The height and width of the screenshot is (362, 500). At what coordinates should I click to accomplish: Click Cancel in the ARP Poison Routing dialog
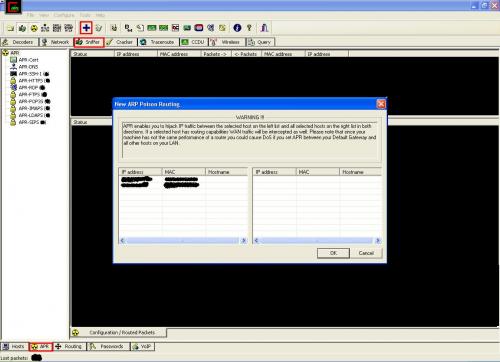366,253
